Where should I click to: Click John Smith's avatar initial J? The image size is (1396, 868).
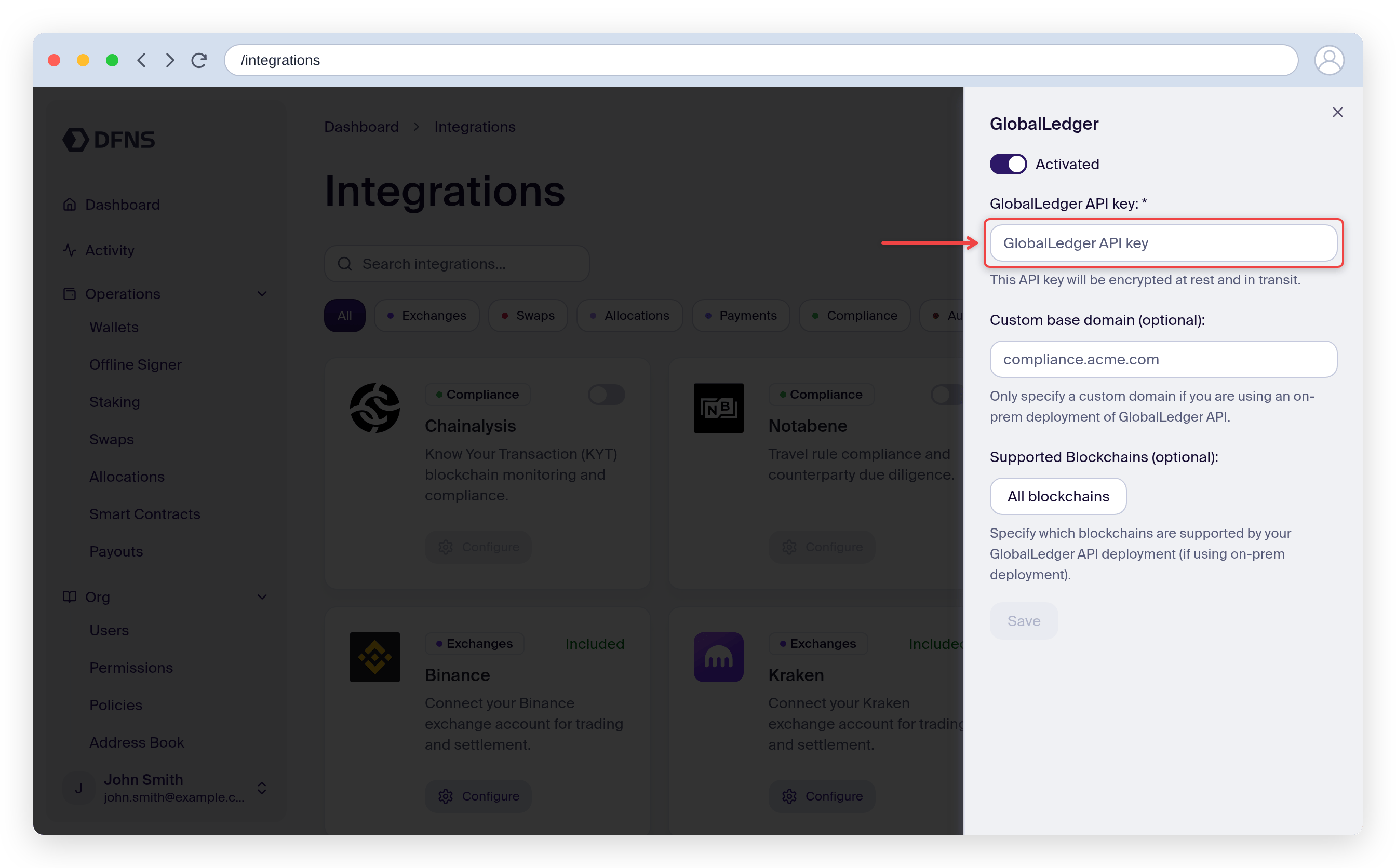(78, 788)
